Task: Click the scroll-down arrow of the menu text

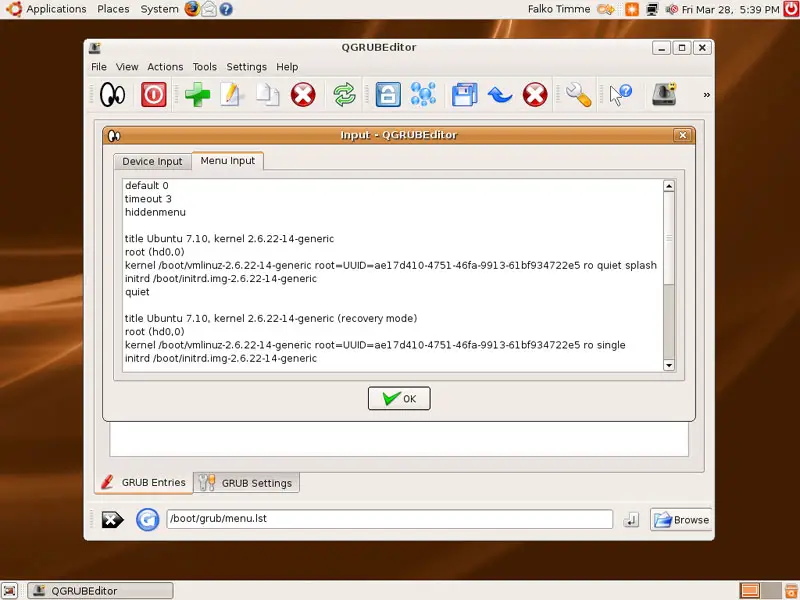Action: point(669,365)
